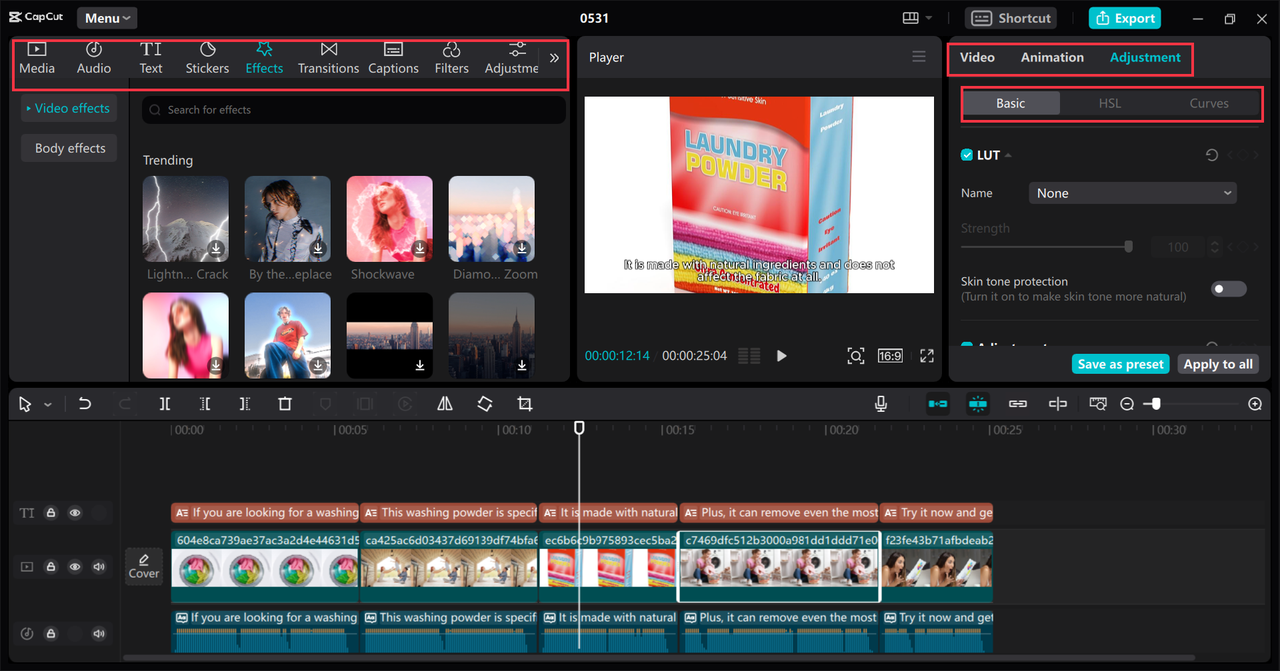1280x671 pixels.
Task: Open the Filters panel
Action: pyautogui.click(x=451, y=58)
